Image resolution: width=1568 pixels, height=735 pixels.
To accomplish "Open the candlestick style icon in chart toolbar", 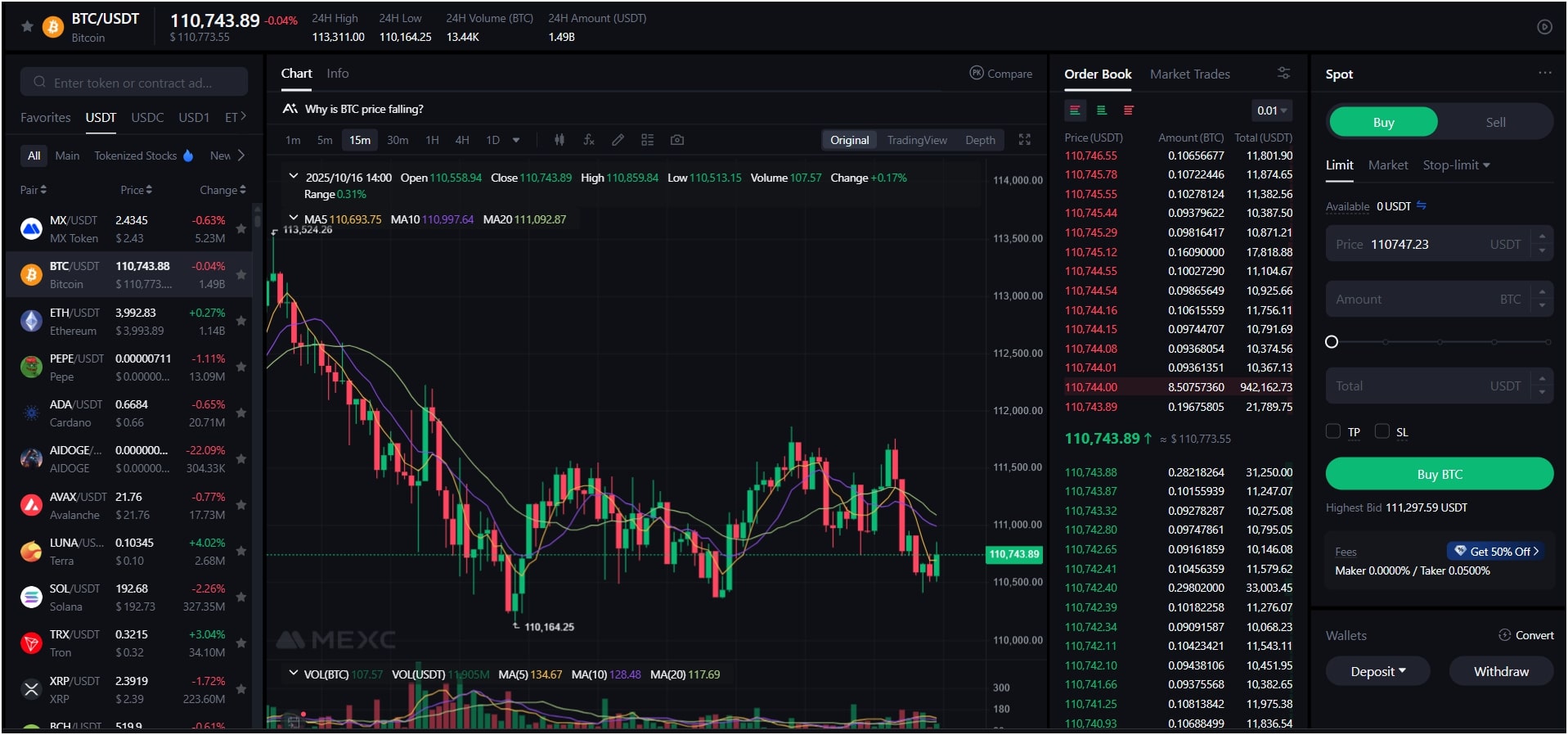I will click(x=559, y=140).
